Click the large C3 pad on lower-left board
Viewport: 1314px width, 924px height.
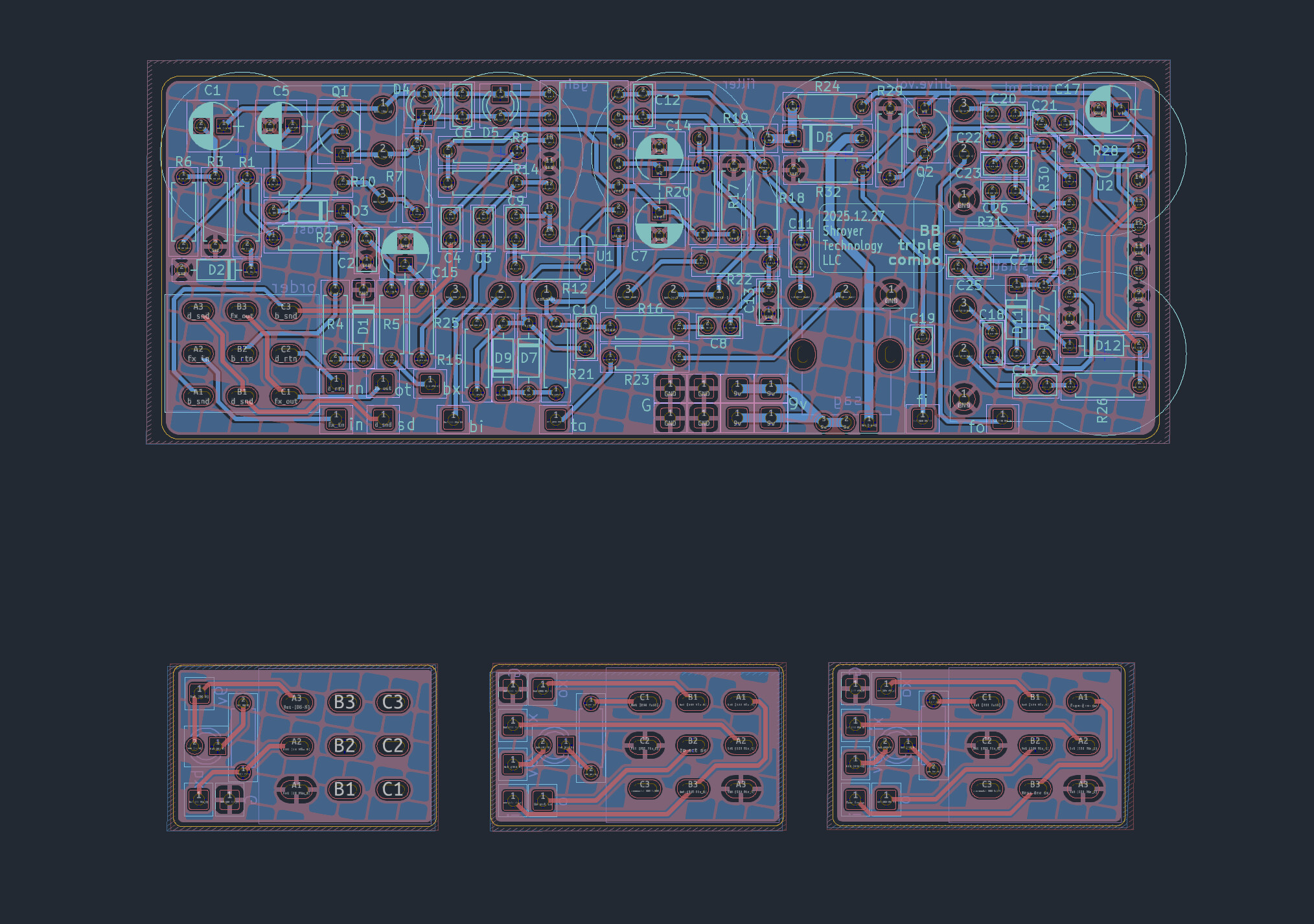pyautogui.click(x=393, y=702)
